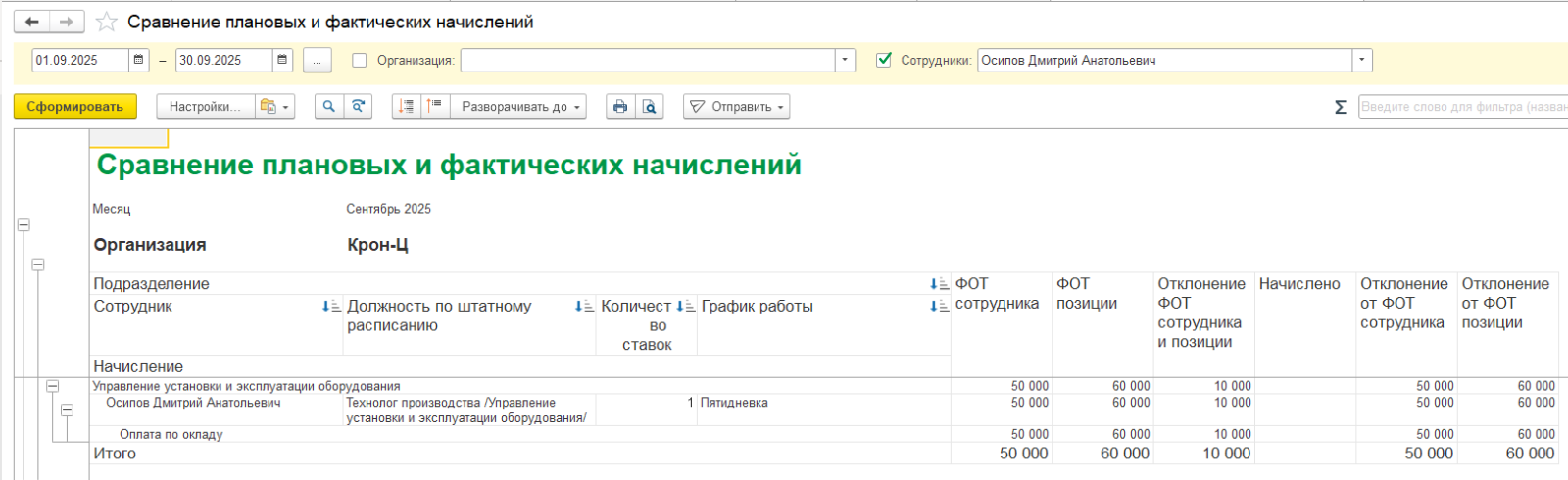This screenshot has height=480, width=1568.
Task: Open the Отправить menu
Action: tap(737, 107)
